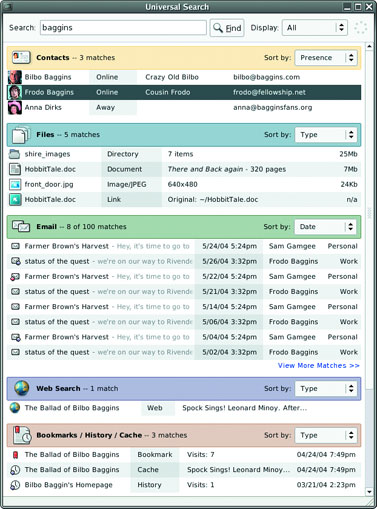Click the red bookmark icon for Ballad of Bilbo Baggins

(15, 455)
